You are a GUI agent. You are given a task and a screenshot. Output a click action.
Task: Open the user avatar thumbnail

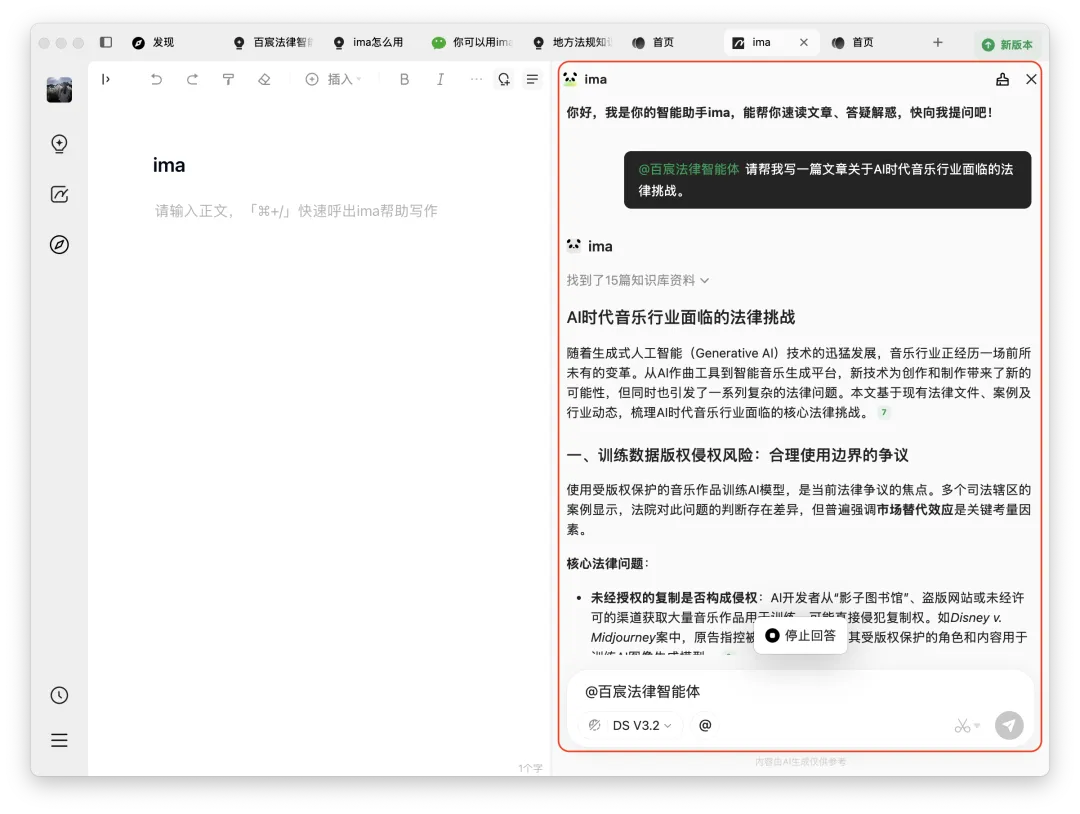pyautogui.click(x=59, y=90)
